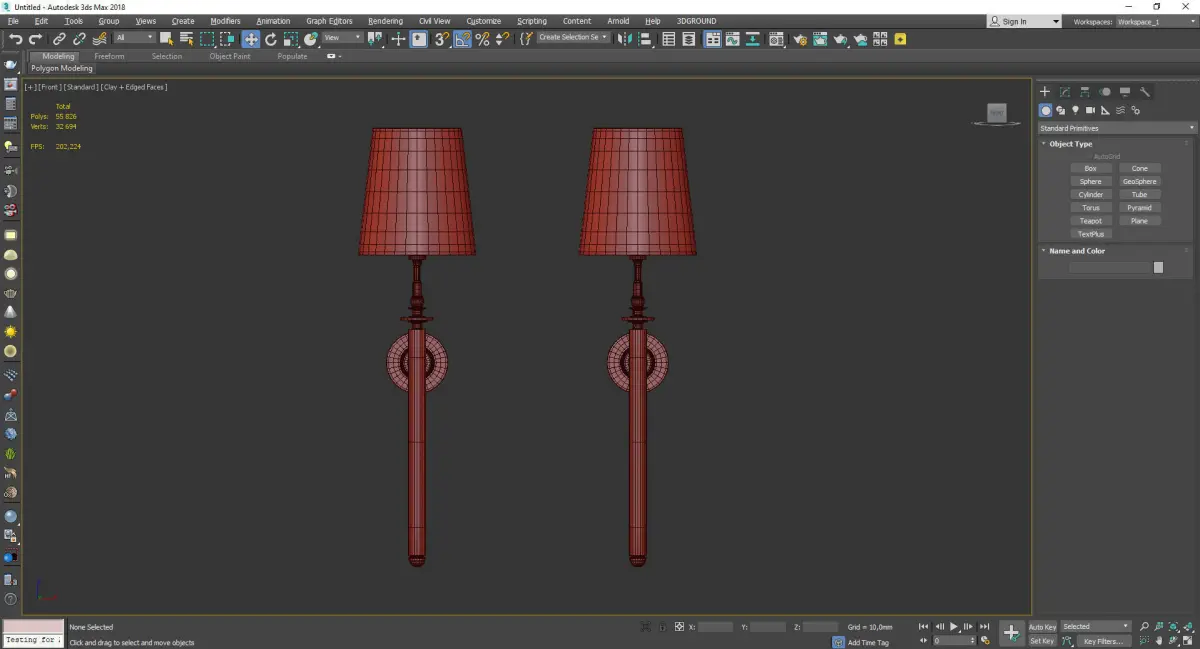Click the Mirror tool icon
This screenshot has width=1200, height=649.
(x=623, y=39)
